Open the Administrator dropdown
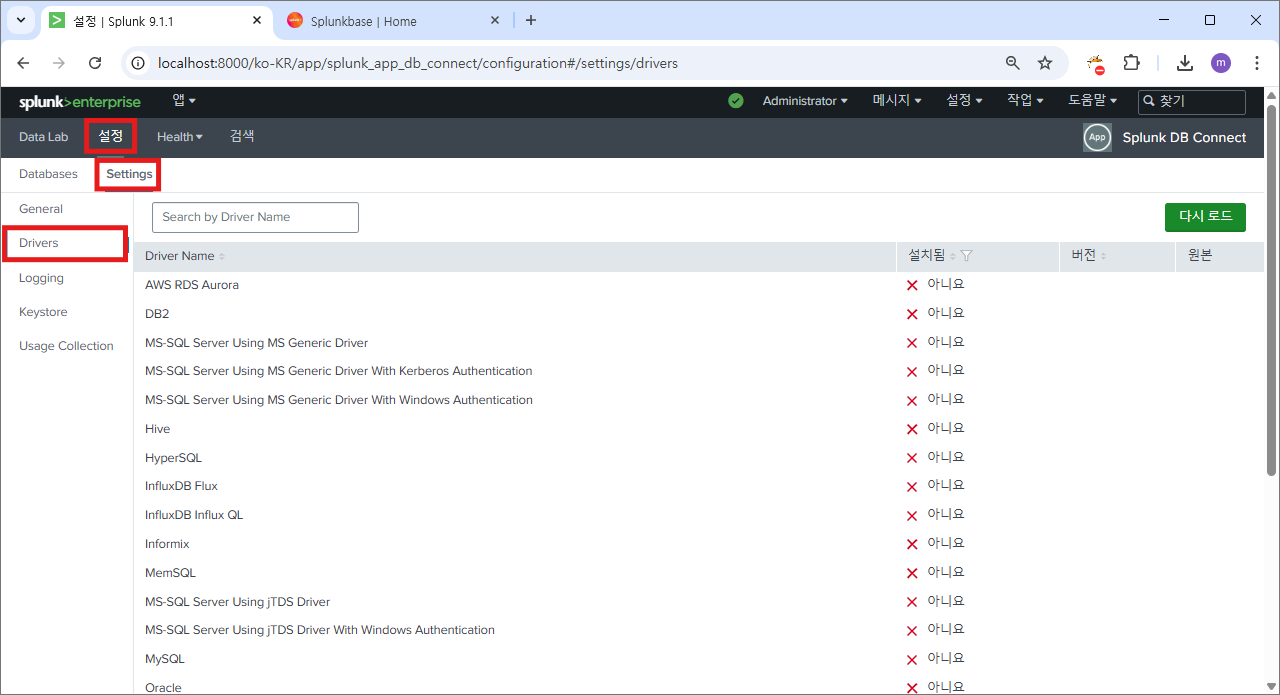Screen dimensions: 1280x695 pyautogui.click(x=805, y=101)
